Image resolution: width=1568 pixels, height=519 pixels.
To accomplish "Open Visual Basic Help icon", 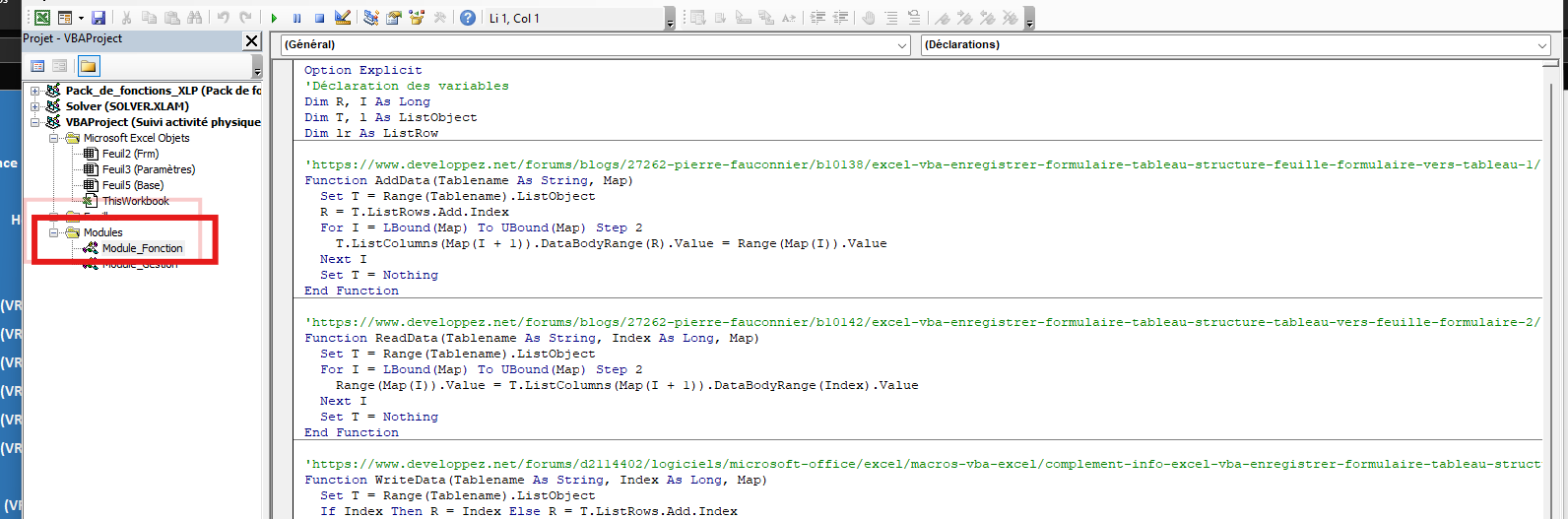I will 468,18.
